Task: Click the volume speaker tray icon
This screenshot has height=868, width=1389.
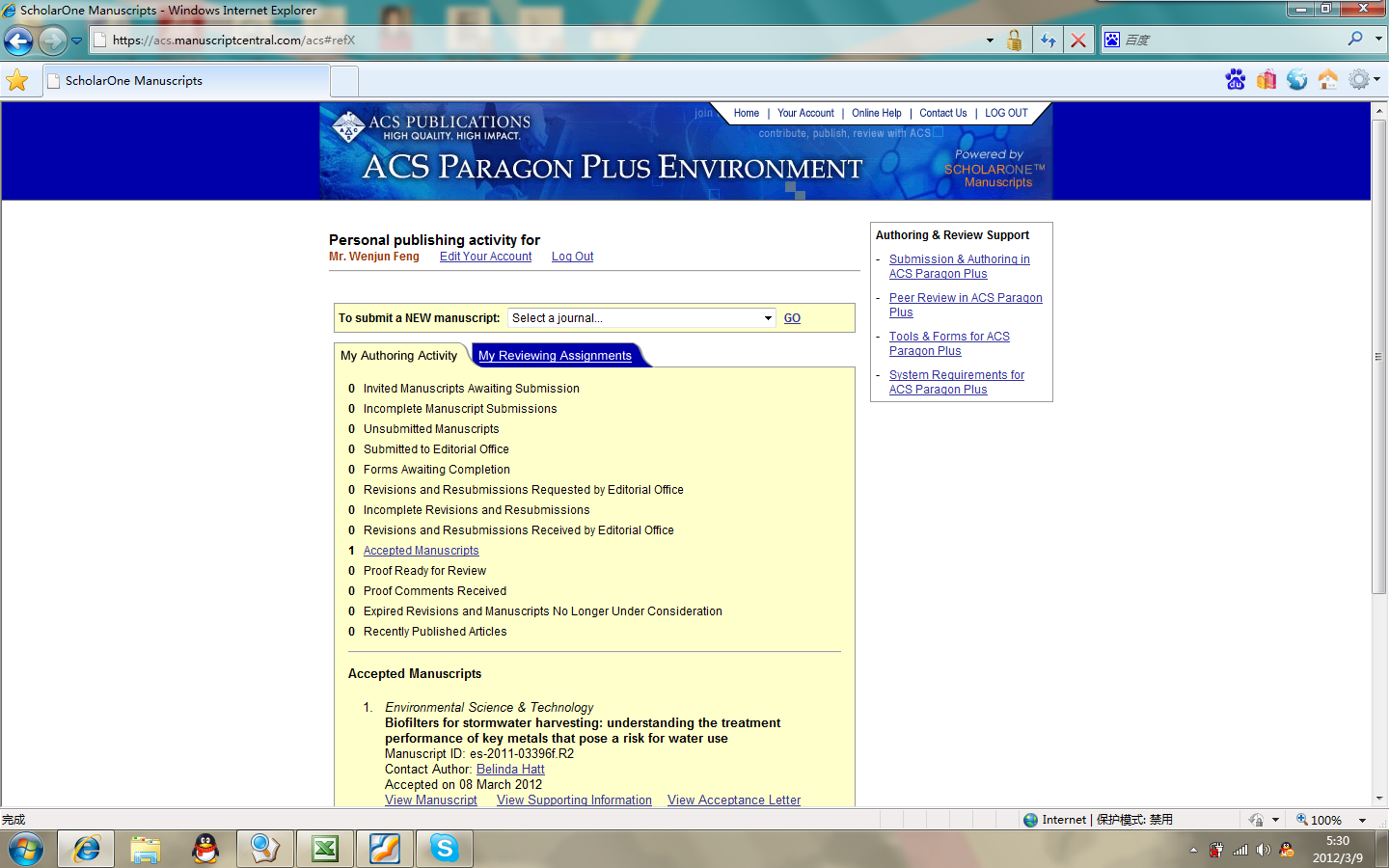Action: [x=1264, y=850]
